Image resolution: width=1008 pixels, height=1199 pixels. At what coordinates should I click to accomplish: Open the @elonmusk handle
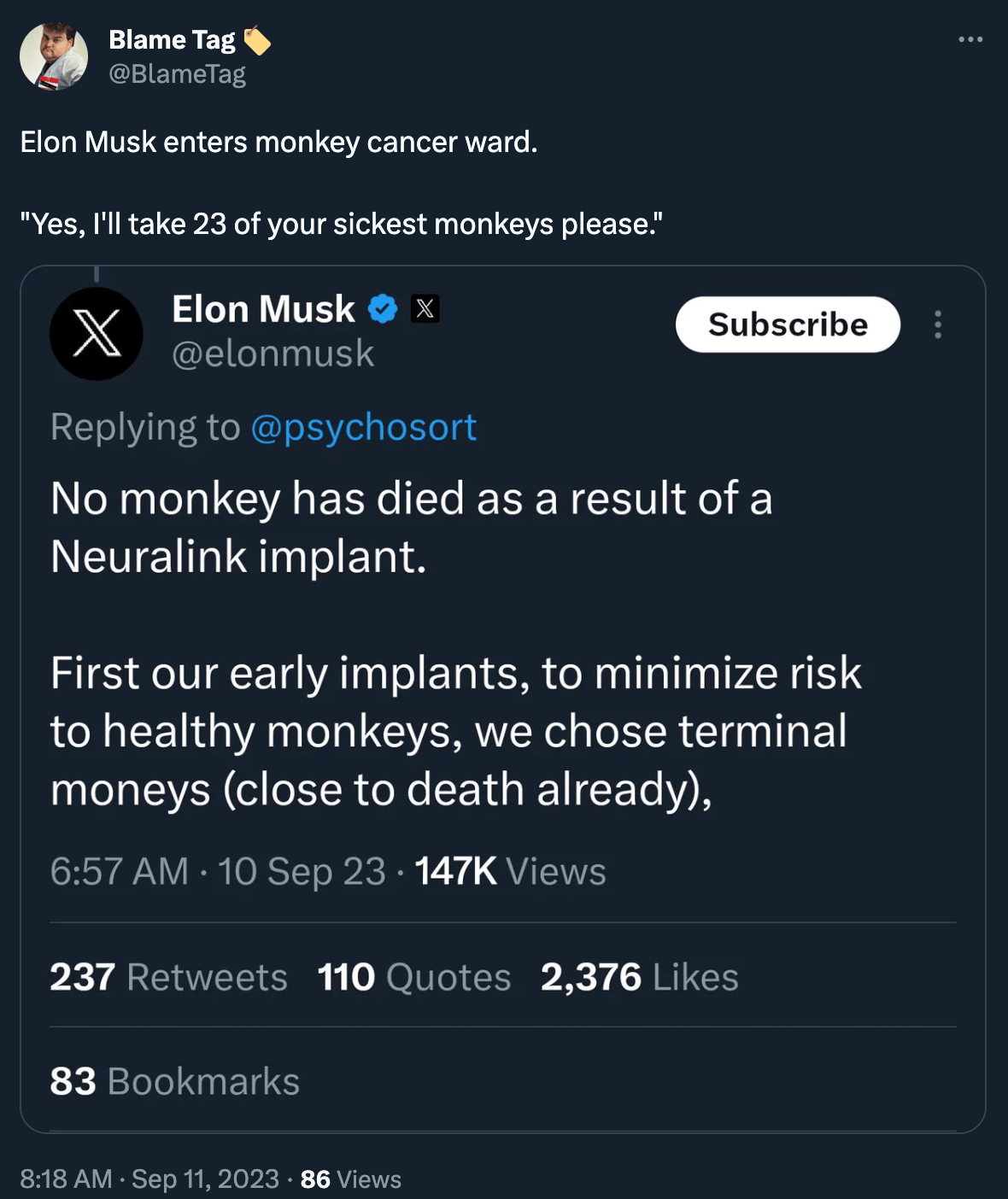pos(273,354)
